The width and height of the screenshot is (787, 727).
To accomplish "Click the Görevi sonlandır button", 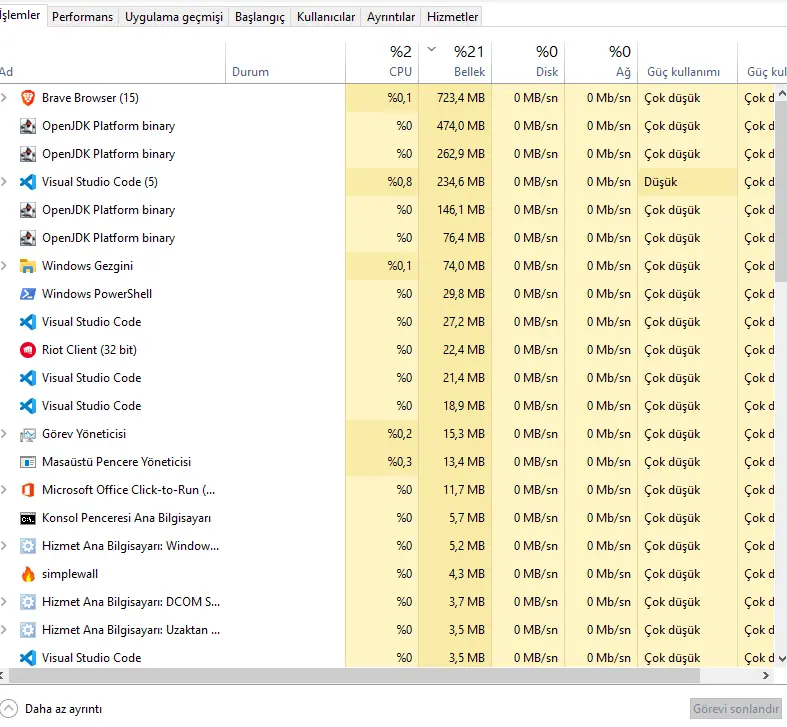I will tap(736, 709).
